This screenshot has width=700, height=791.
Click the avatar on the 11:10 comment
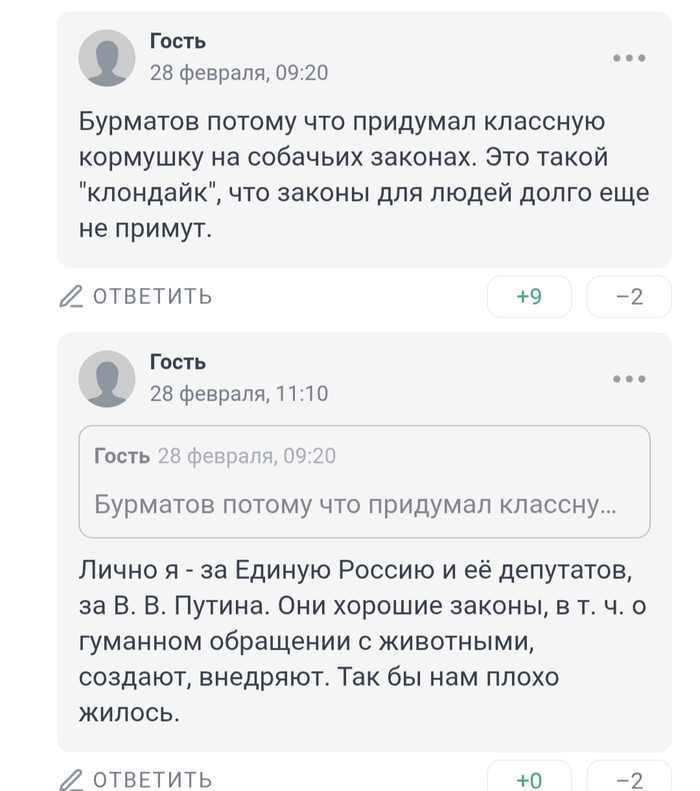click(107, 378)
